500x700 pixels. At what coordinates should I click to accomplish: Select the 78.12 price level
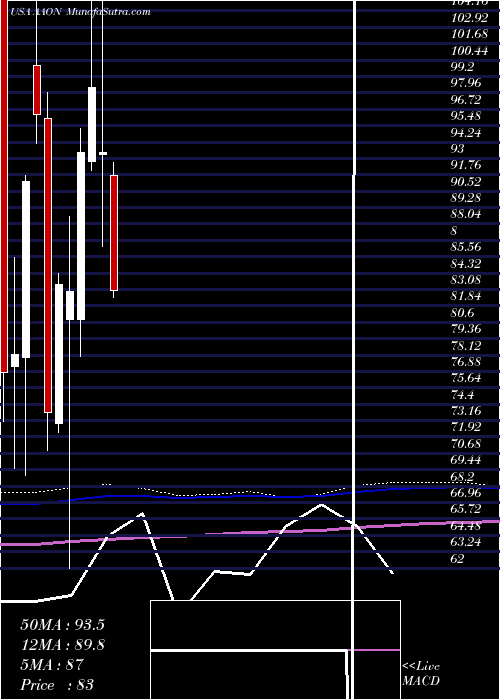click(466, 346)
